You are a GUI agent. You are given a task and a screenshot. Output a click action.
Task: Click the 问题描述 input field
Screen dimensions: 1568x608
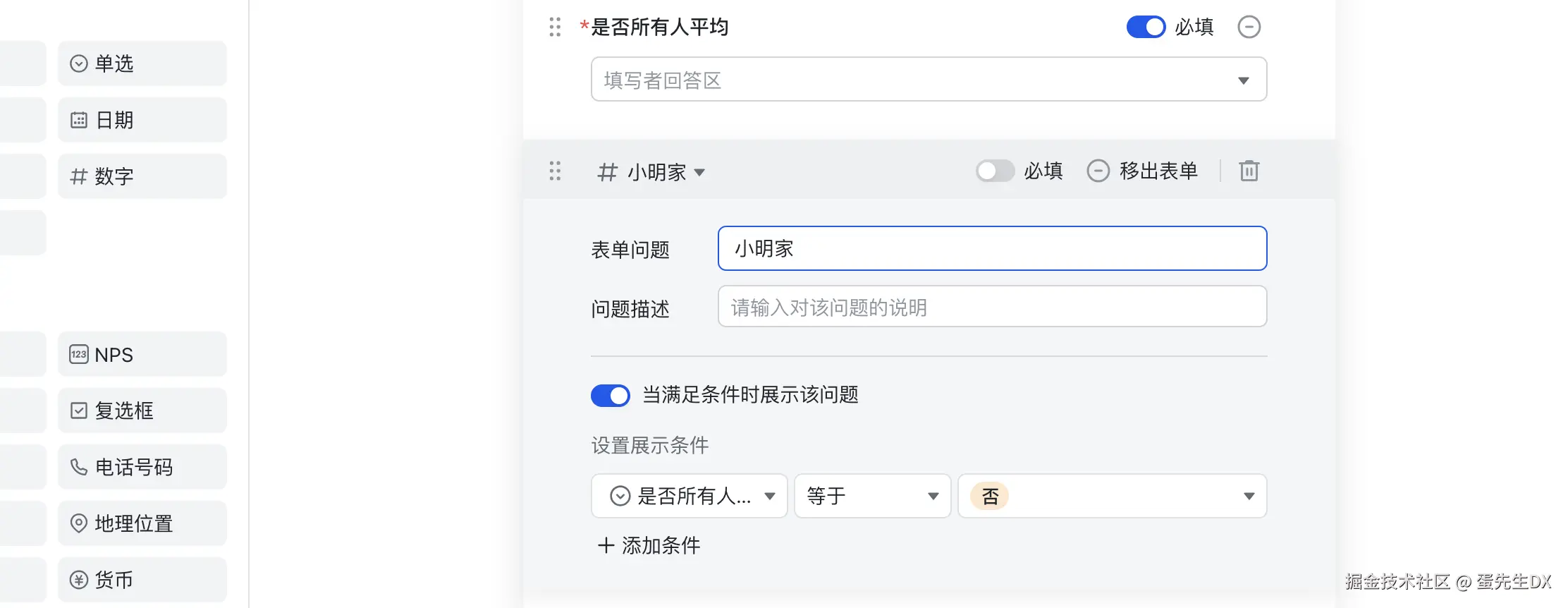pos(992,307)
